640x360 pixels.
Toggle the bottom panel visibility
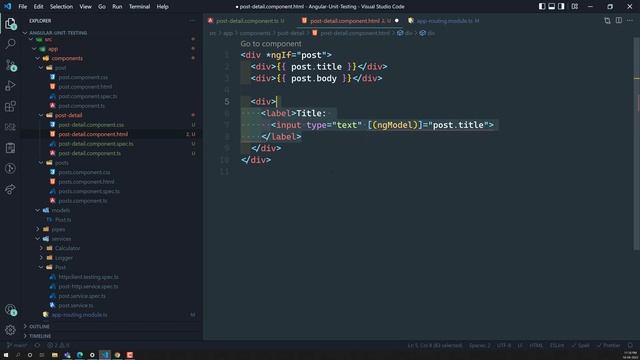click(x=552, y=7)
